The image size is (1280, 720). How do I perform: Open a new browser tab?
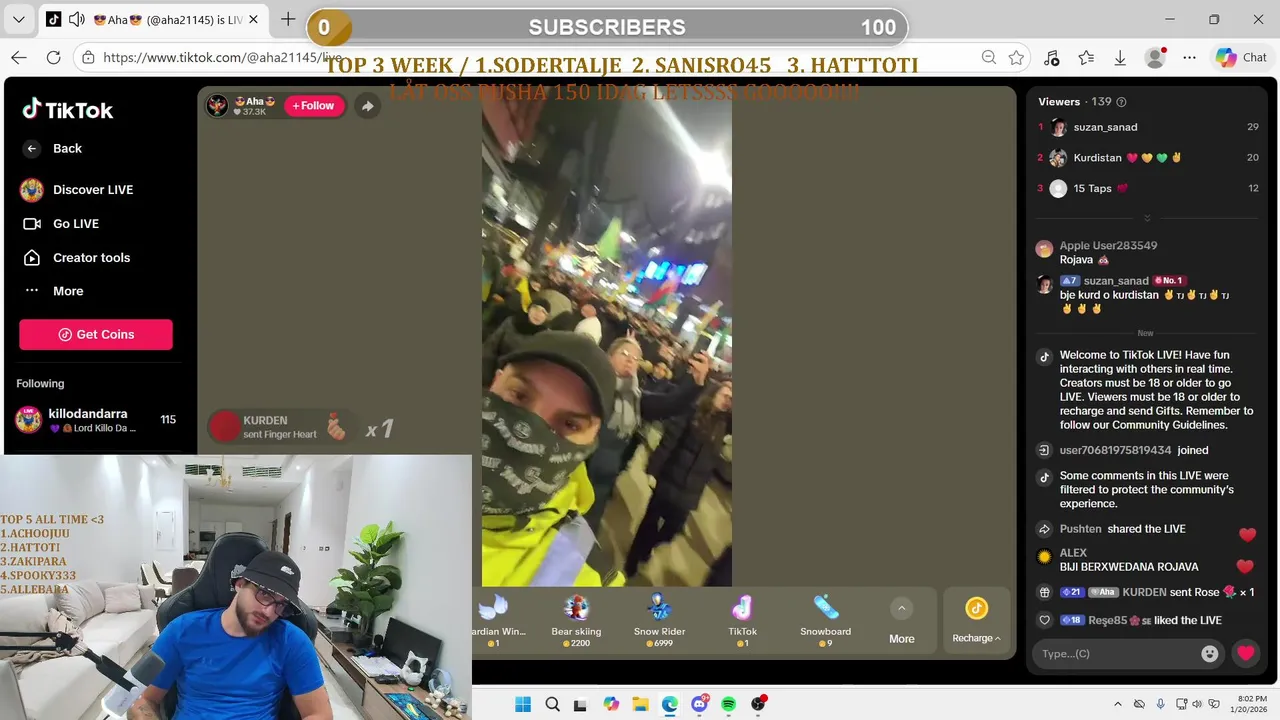coord(288,19)
